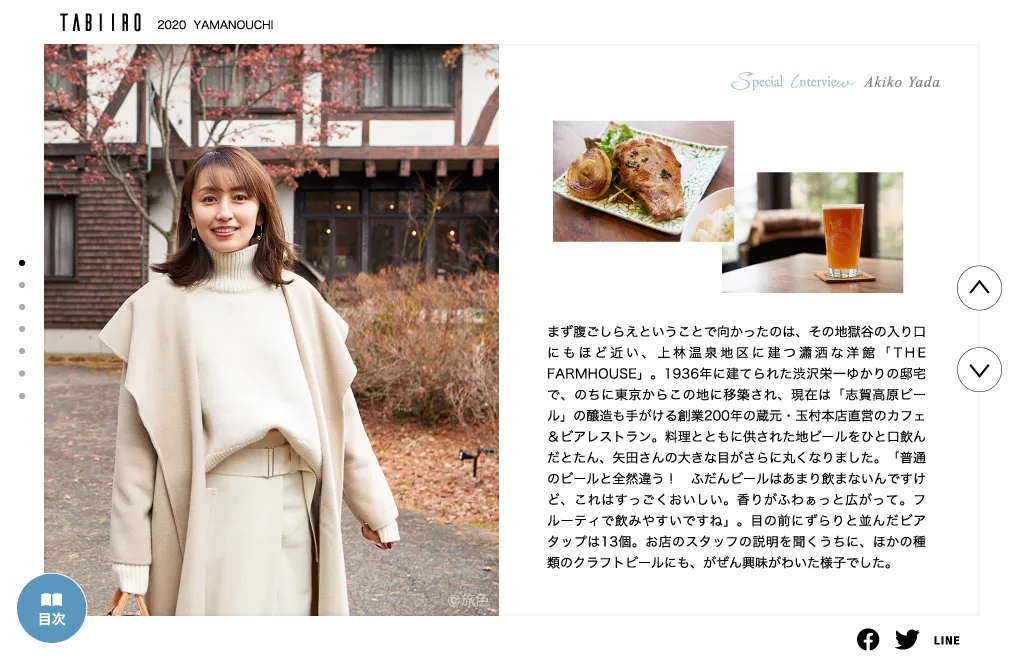1024x660 pixels.
Task: Jump to the last page indicator dot
Action: click(x=22, y=396)
